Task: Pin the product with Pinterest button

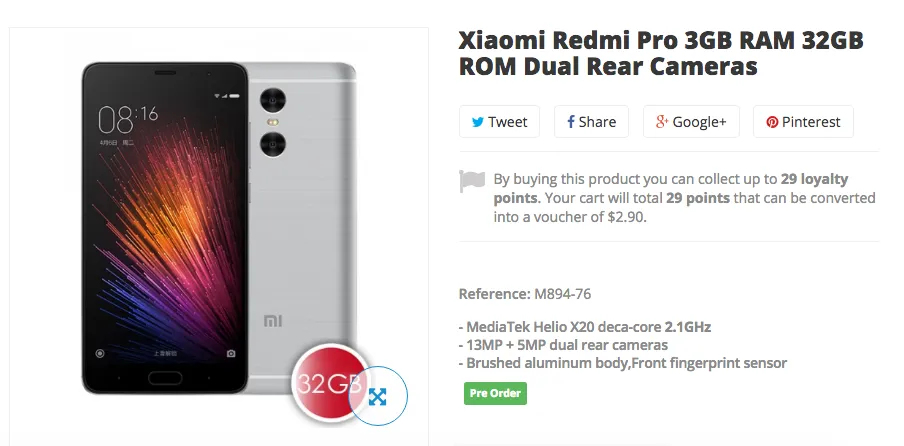Action: 803,122
